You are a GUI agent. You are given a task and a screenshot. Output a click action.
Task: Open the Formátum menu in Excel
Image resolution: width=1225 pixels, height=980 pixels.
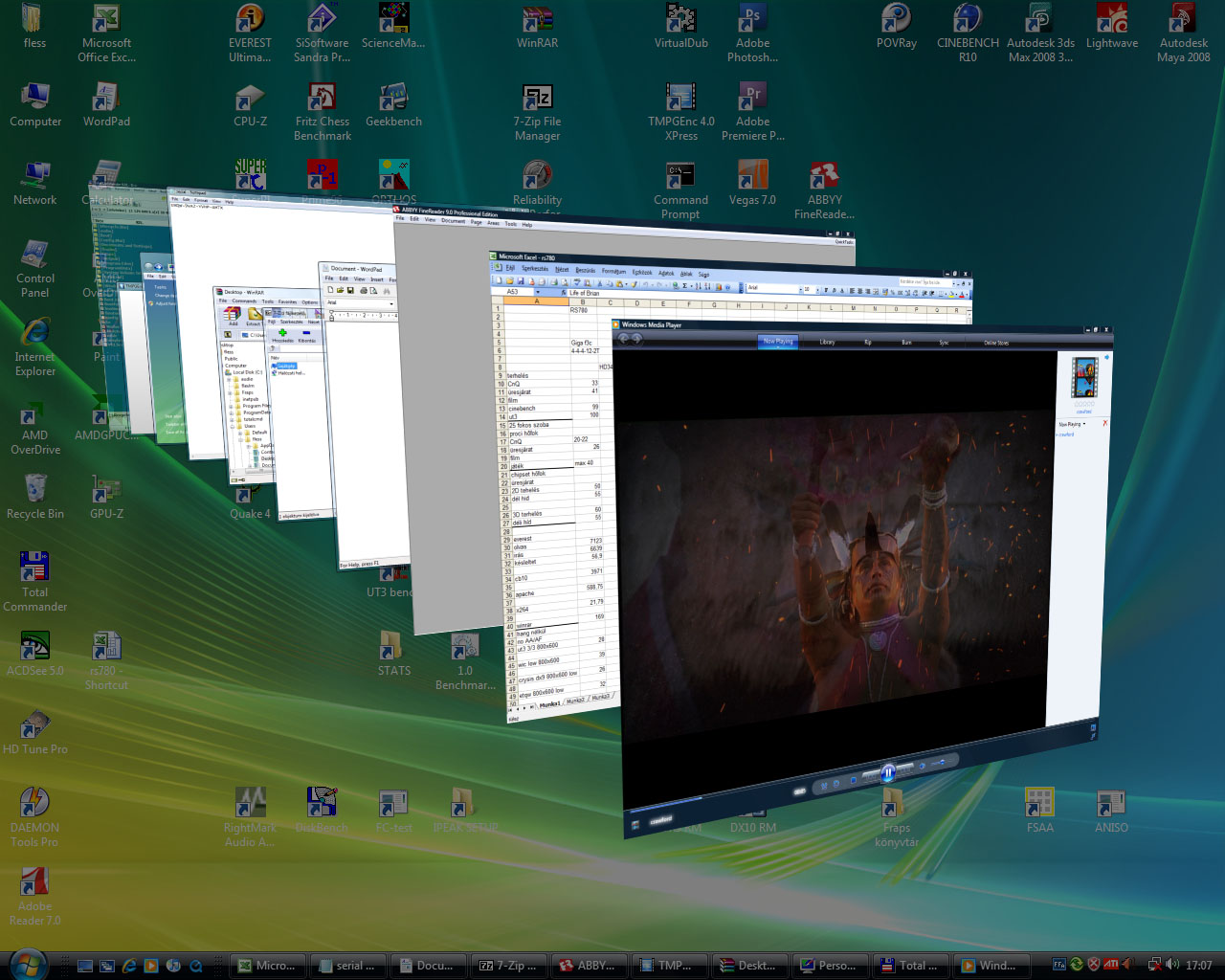click(613, 272)
